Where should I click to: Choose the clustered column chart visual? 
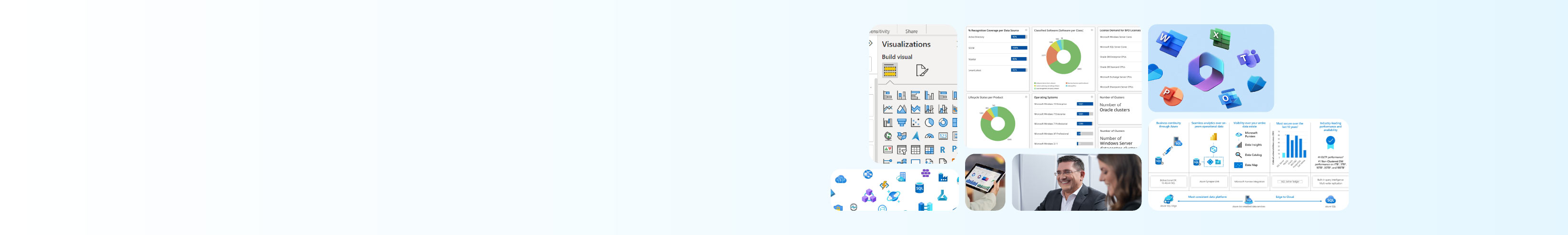click(929, 95)
